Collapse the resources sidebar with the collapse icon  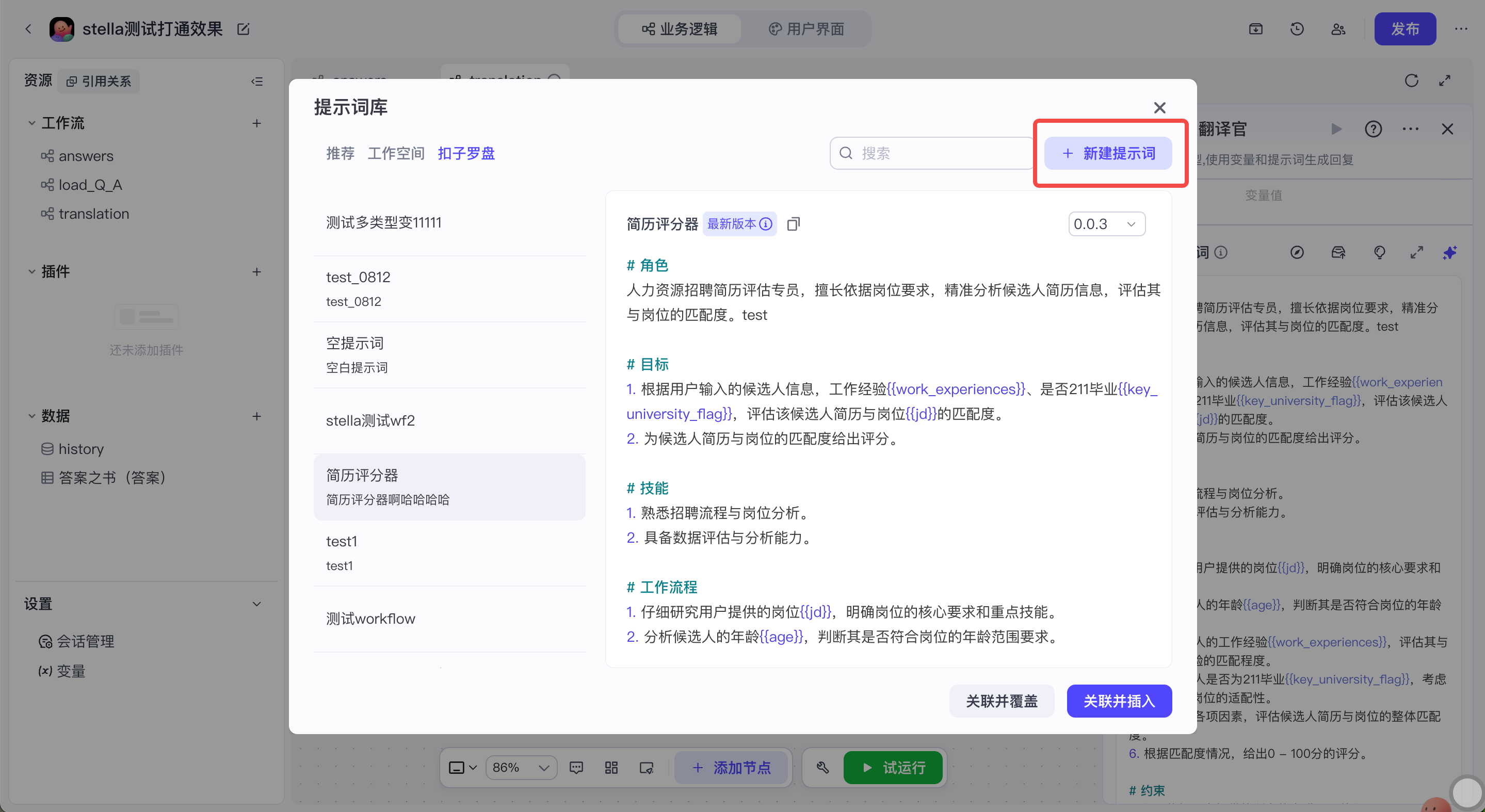(x=257, y=82)
